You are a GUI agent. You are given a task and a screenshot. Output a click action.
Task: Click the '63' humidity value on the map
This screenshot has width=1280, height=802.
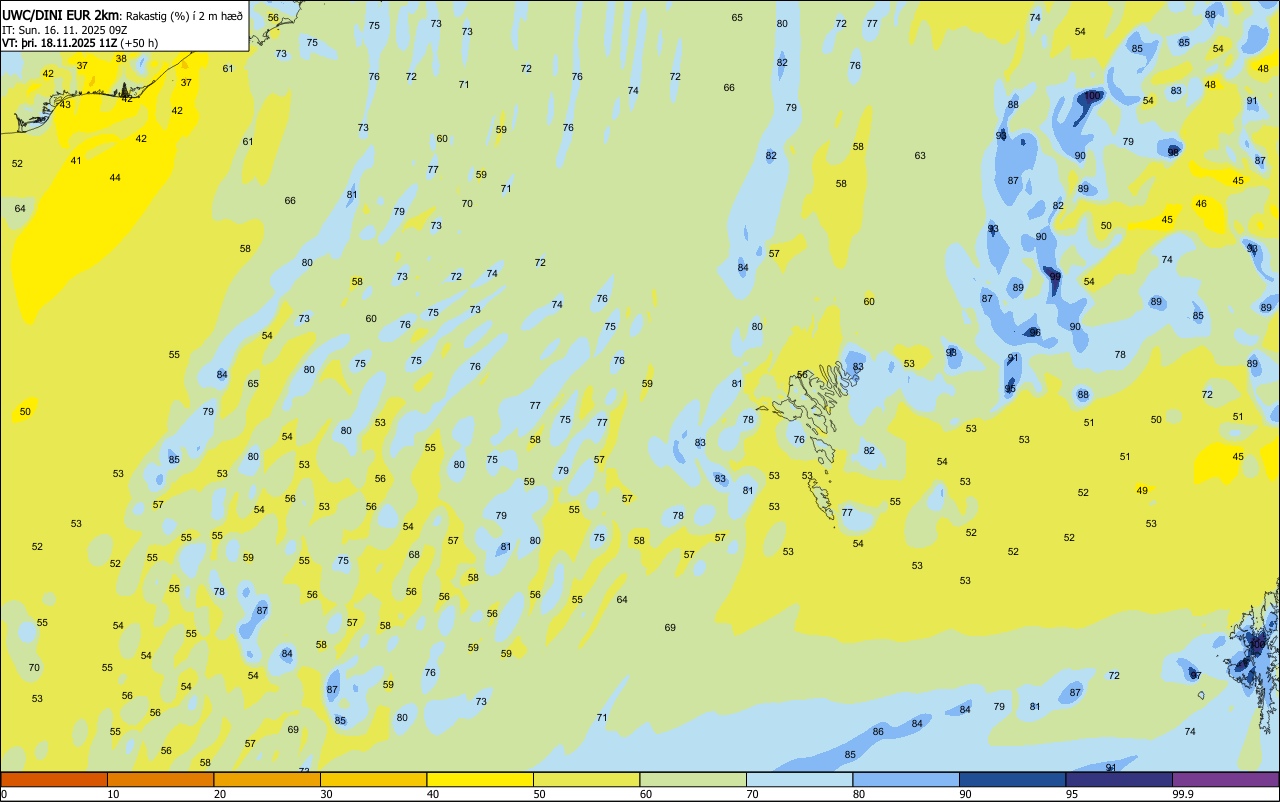tap(920, 155)
